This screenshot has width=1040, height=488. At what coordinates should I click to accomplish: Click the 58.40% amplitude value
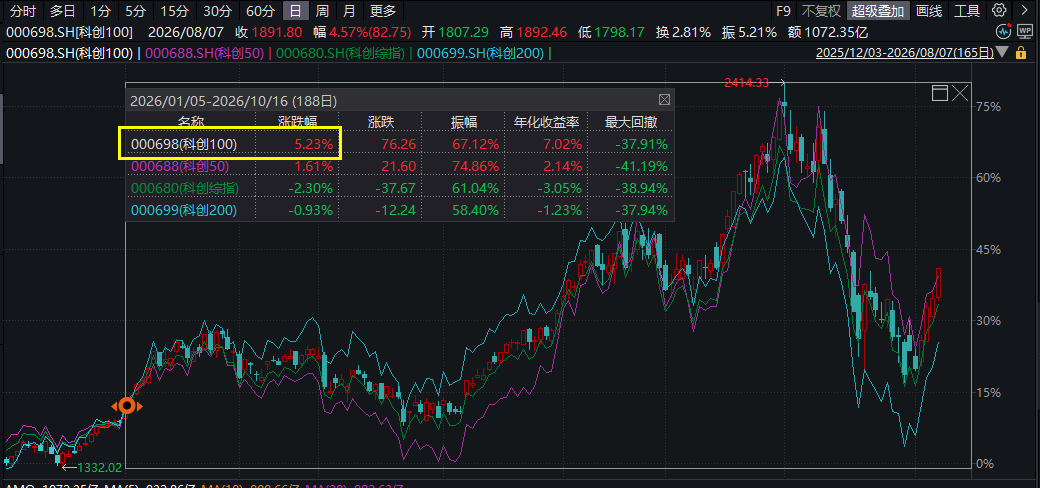point(474,210)
